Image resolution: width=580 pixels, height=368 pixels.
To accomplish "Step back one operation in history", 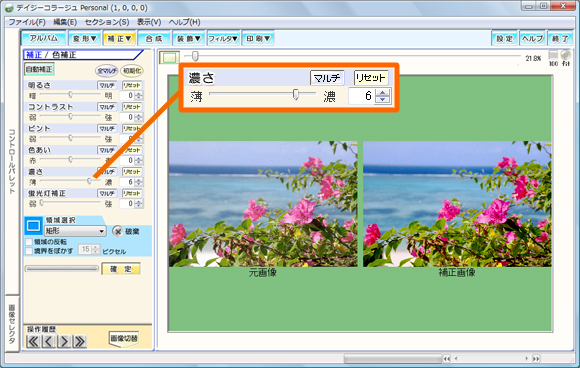I will pos(49,341).
